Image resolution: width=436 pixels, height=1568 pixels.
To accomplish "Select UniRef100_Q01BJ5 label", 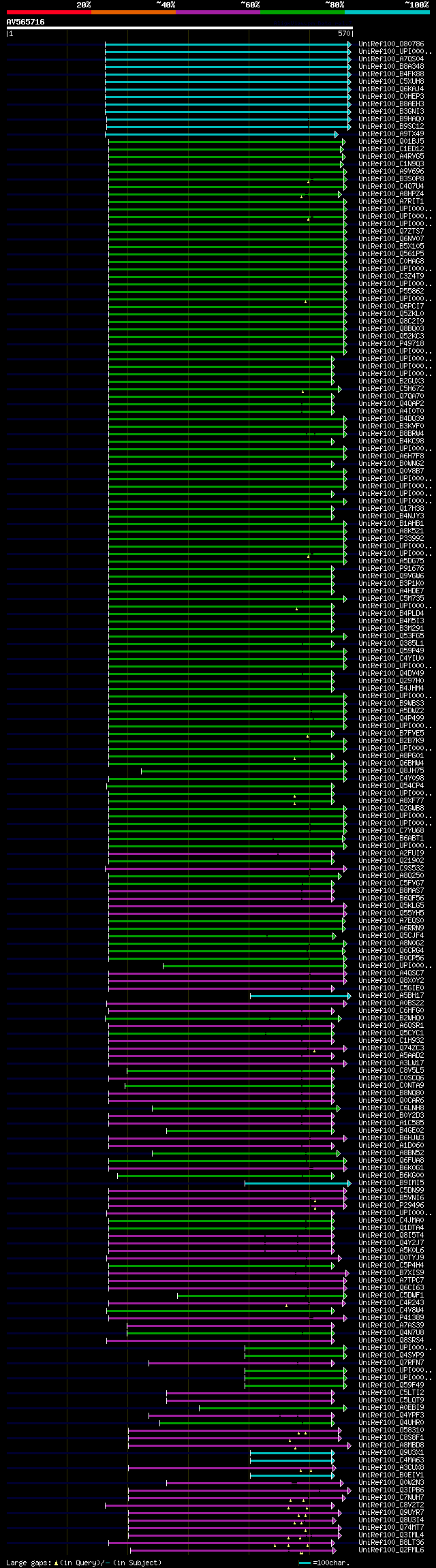I will [391, 142].
